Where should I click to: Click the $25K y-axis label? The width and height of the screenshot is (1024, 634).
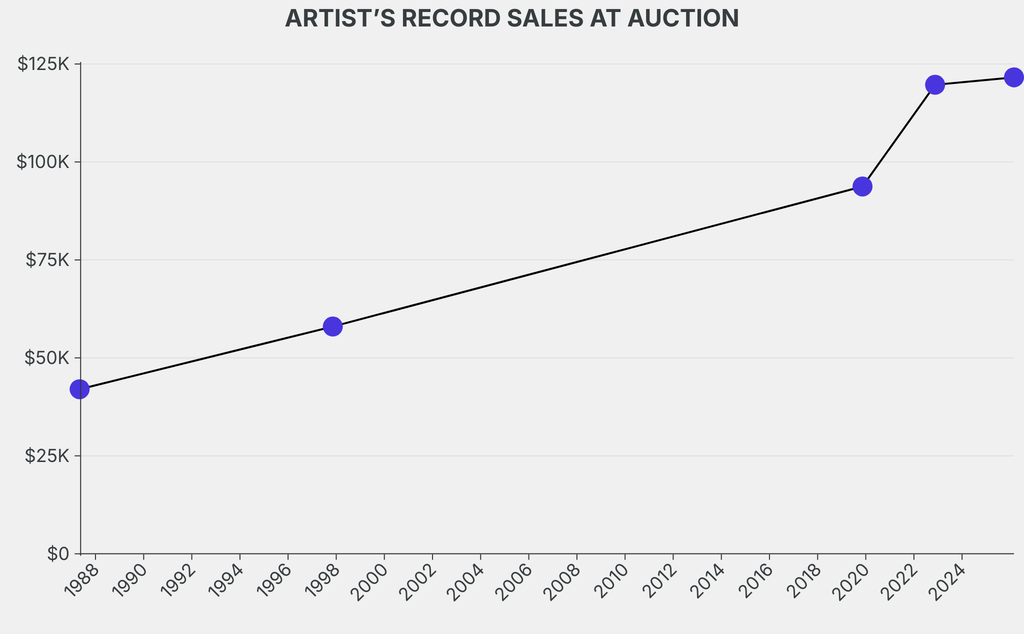[x=46, y=456]
